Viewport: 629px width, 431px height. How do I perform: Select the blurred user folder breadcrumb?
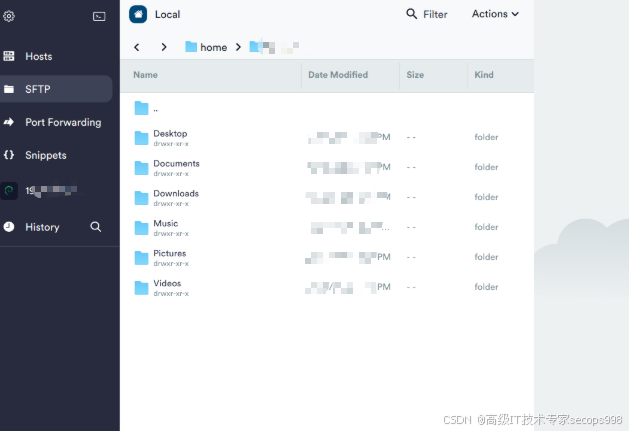pyautogui.click(x=274, y=47)
